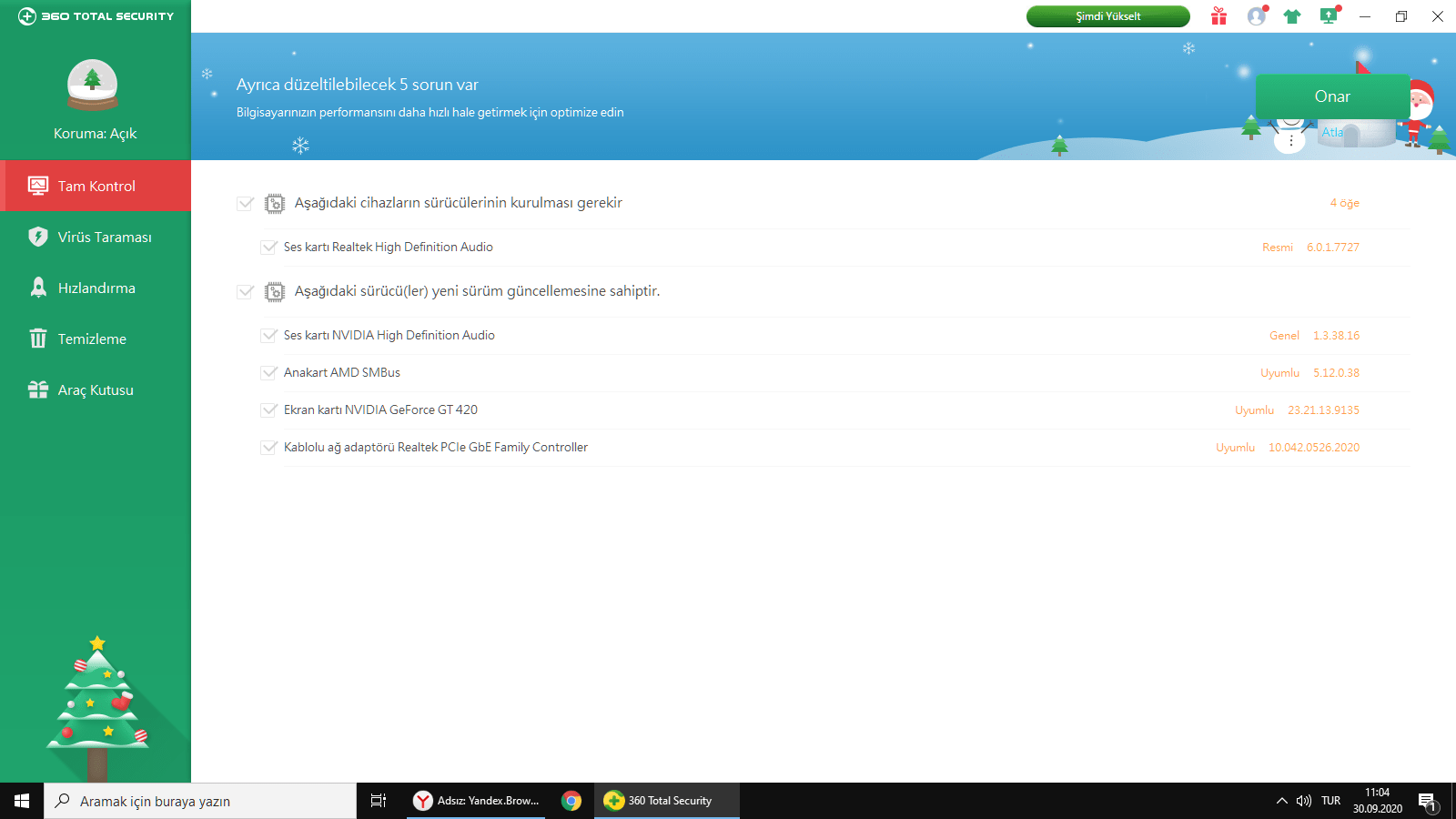Toggle the driver installation group checkbox
1456x819 pixels.
pyautogui.click(x=245, y=203)
